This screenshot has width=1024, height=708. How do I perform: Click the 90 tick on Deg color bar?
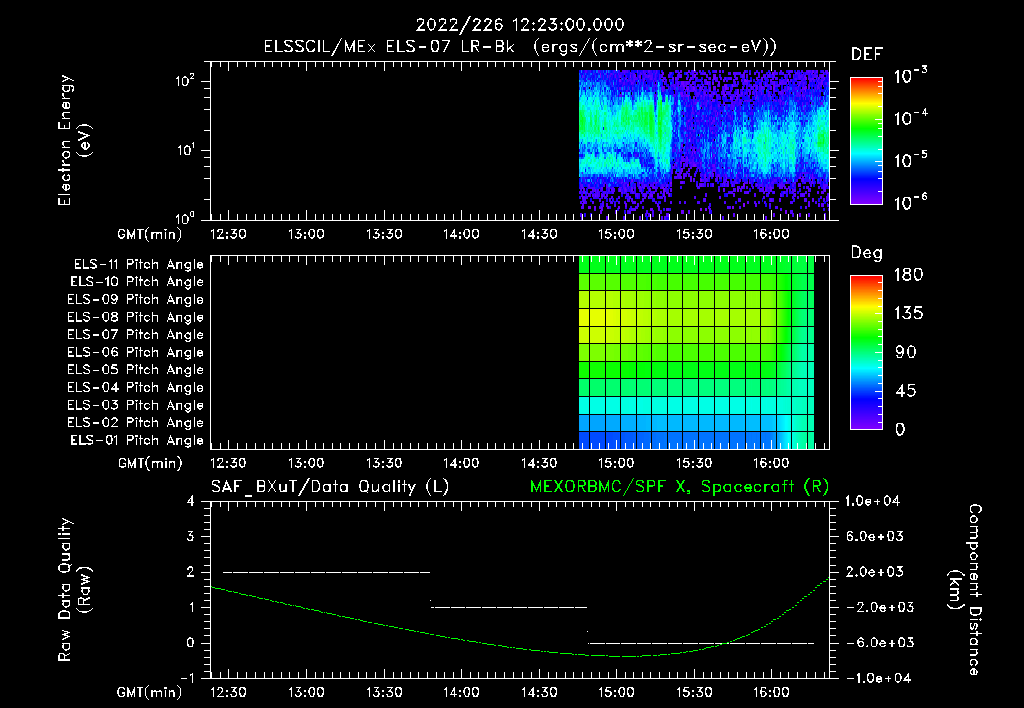[906, 353]
